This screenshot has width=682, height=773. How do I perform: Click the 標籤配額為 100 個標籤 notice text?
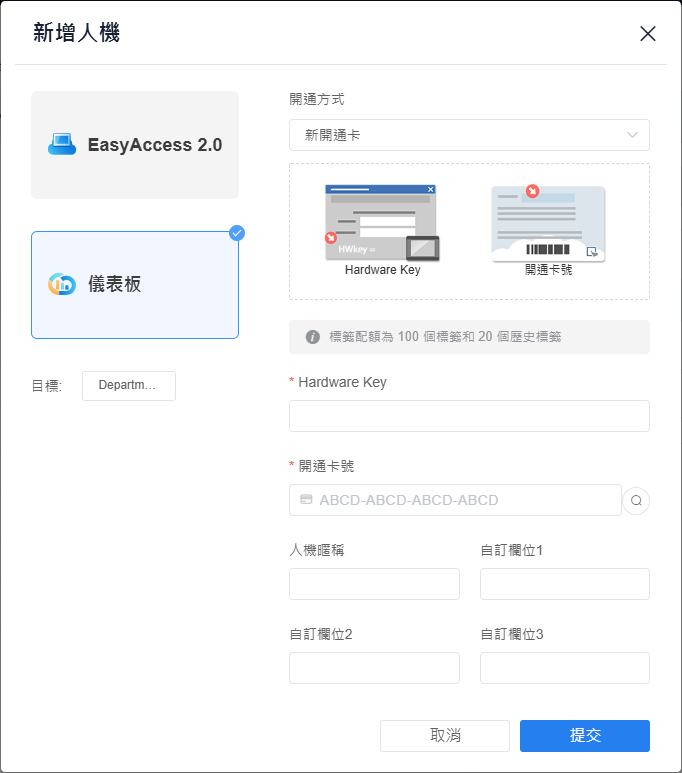[445, 337]
